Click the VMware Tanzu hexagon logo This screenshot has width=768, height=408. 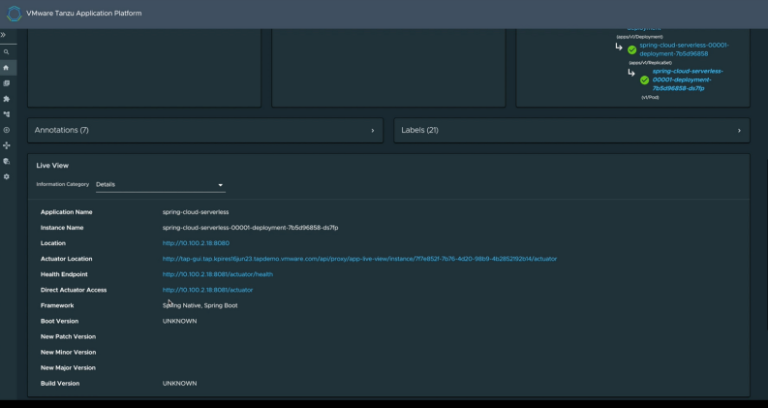pos(14,14)
